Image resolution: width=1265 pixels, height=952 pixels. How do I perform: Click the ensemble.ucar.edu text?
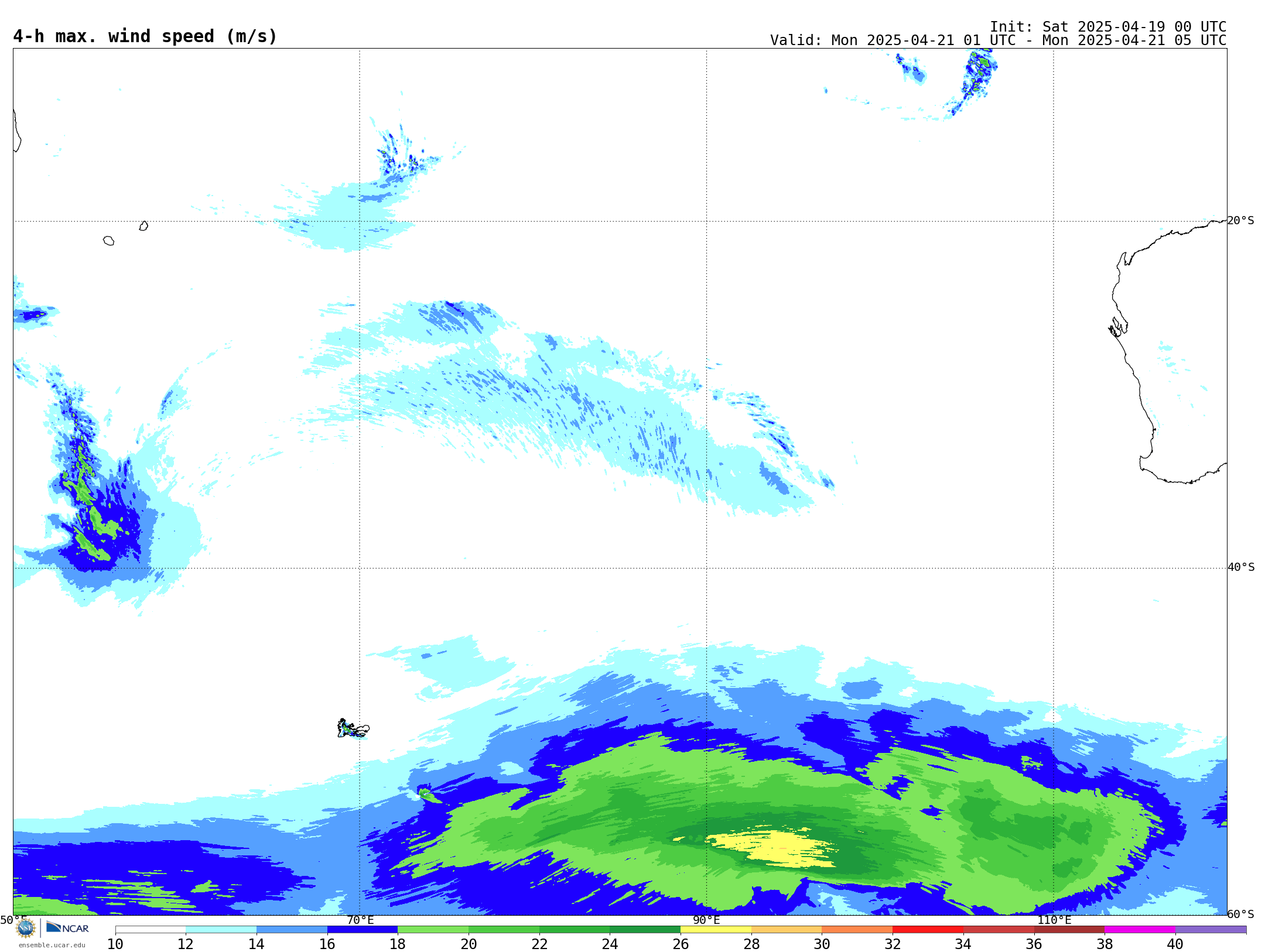coord(52,945)
